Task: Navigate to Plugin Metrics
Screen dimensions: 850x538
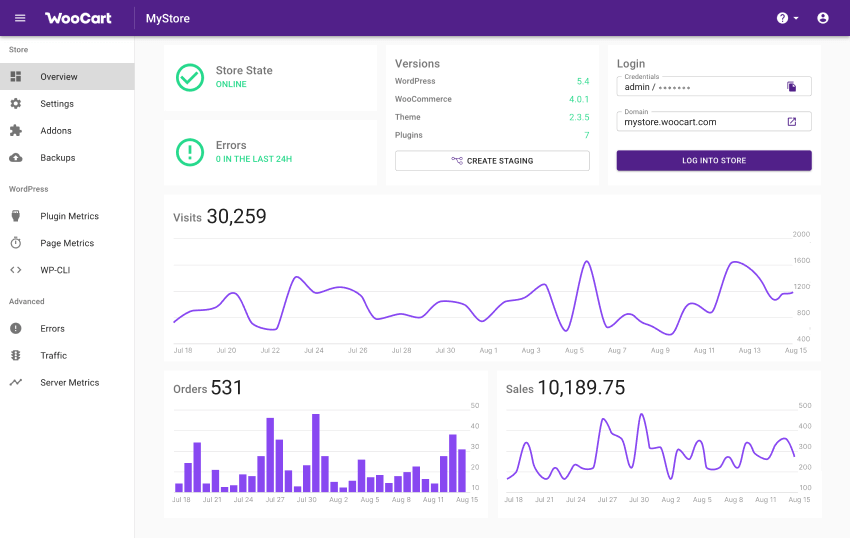Action: [x=67, y=216]
